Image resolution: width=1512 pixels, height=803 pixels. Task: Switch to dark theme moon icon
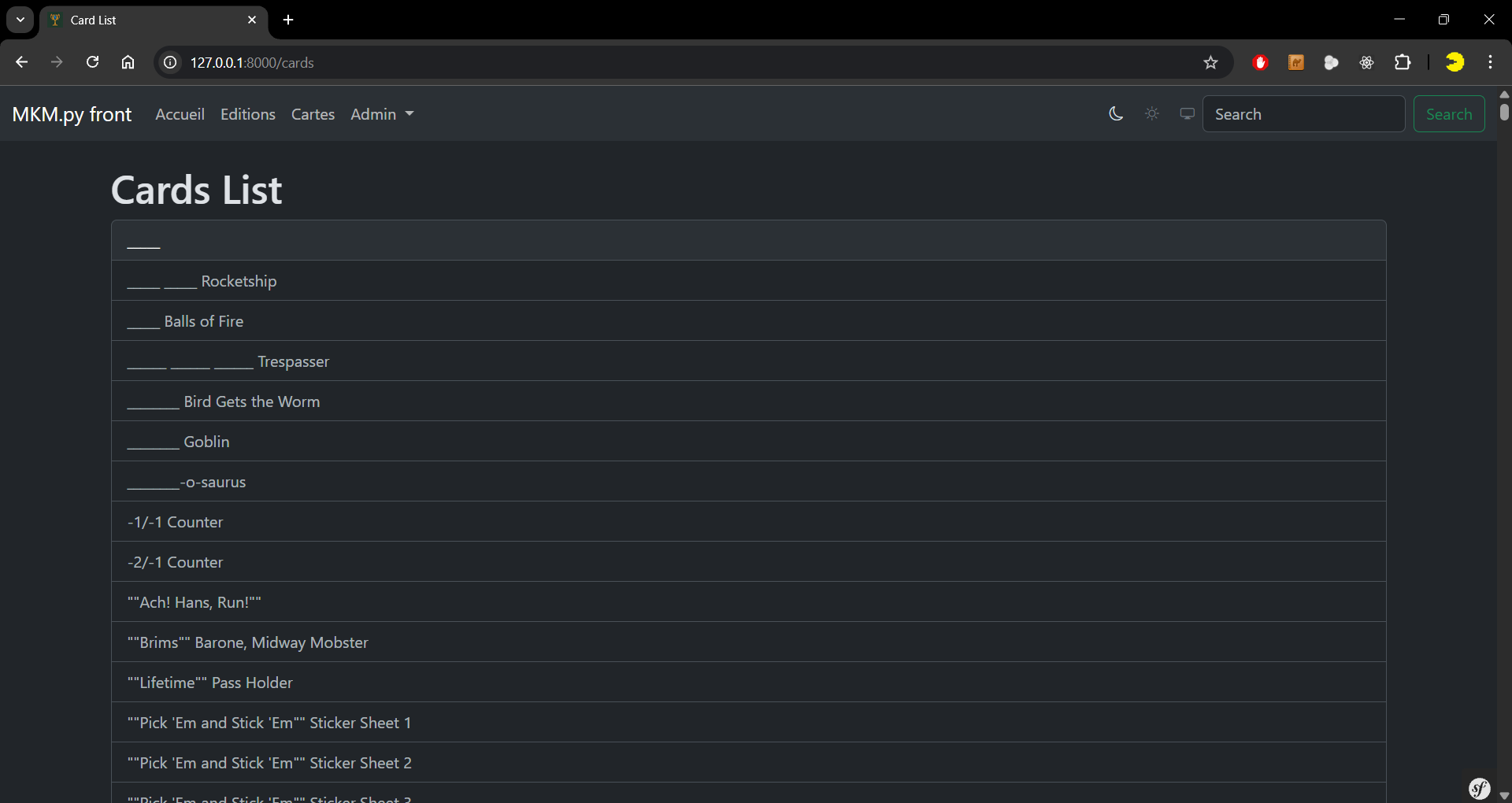pyautogui.click(x=1116, y=114)
